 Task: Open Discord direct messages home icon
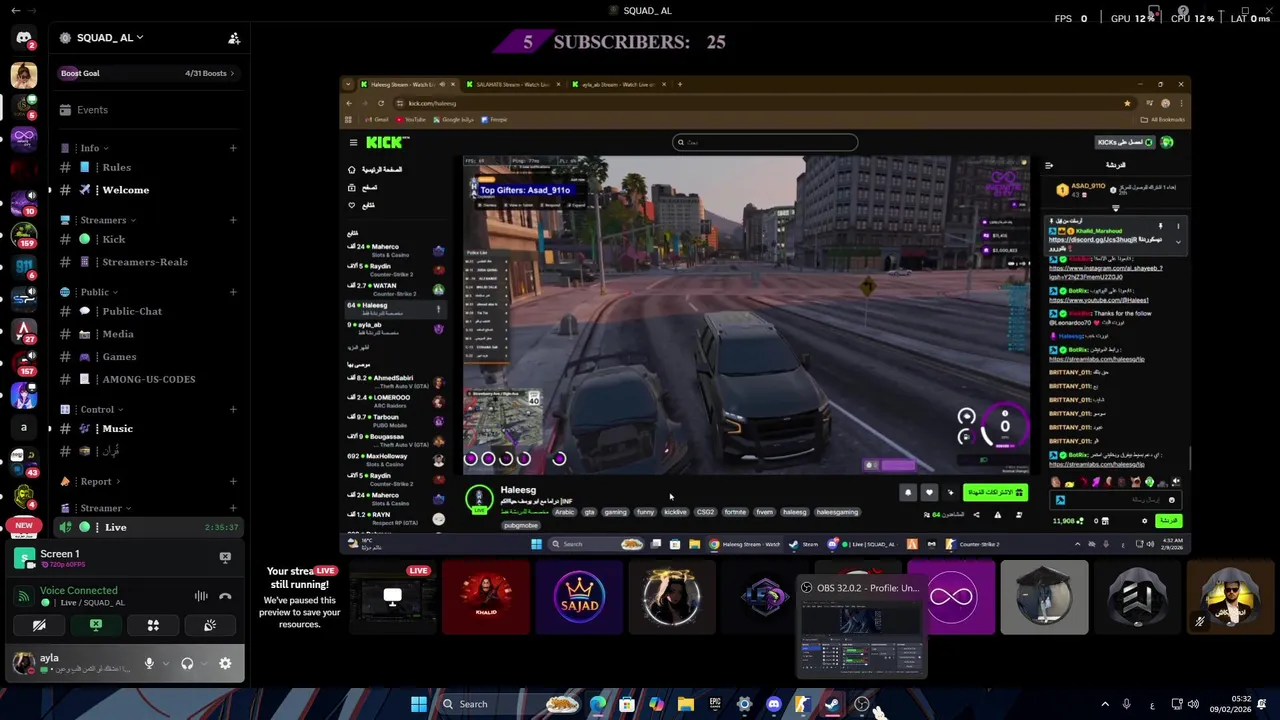click(24, 38)
